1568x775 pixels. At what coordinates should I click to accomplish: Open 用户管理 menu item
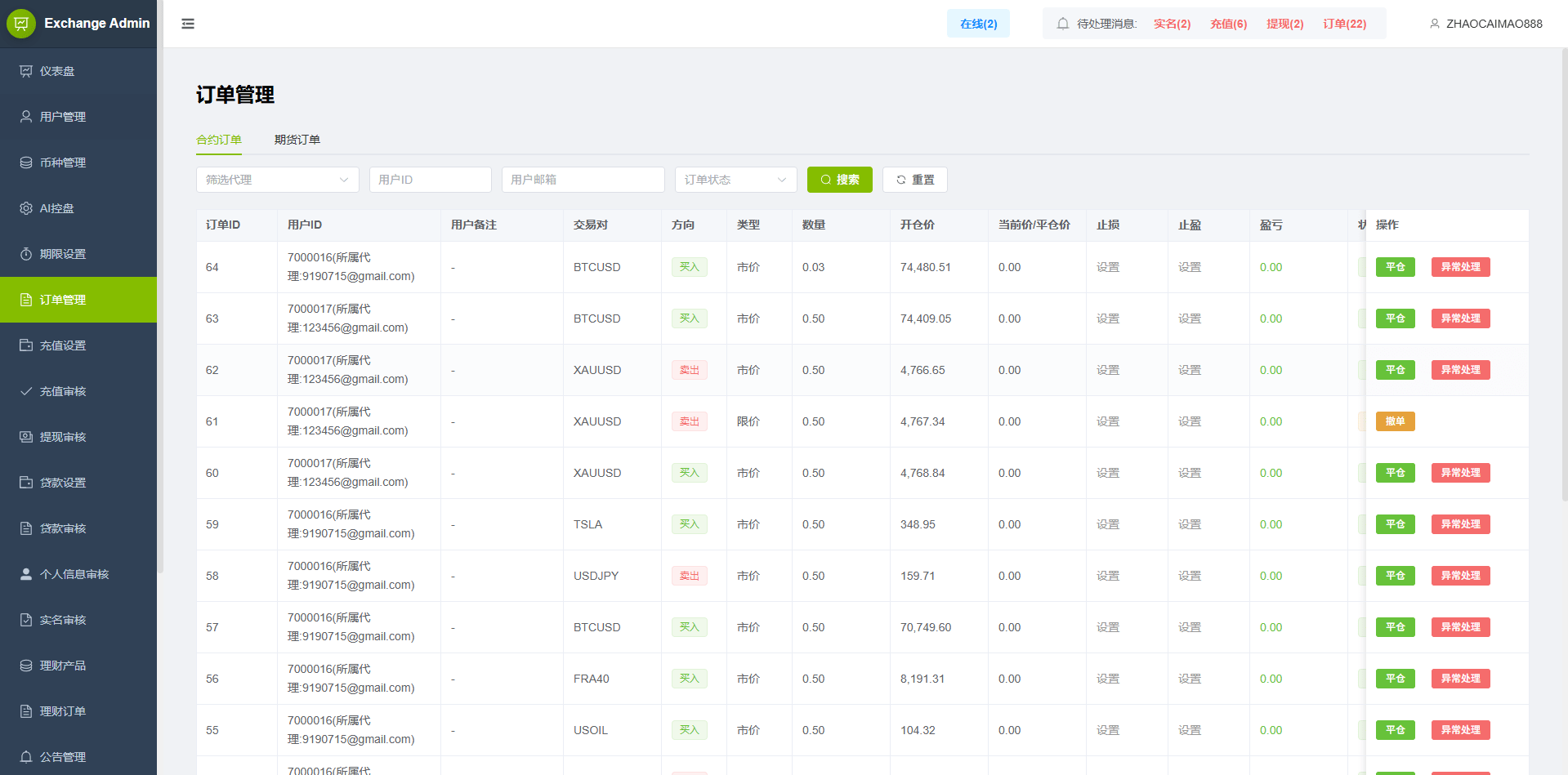coord(78,117)
